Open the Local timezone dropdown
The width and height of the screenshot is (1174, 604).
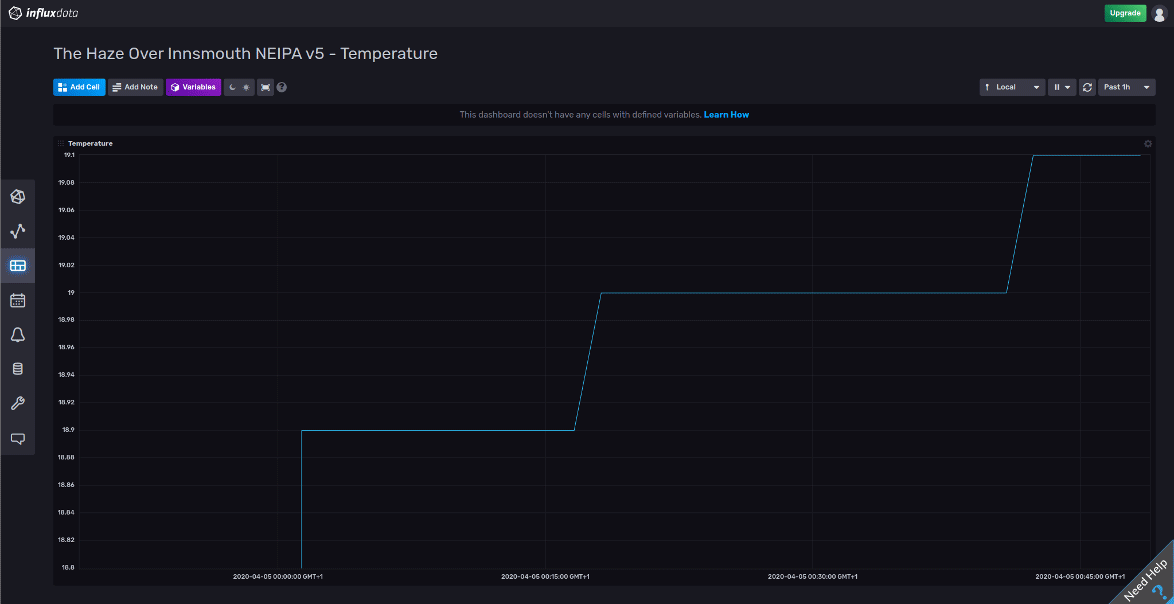(1012, 87)
